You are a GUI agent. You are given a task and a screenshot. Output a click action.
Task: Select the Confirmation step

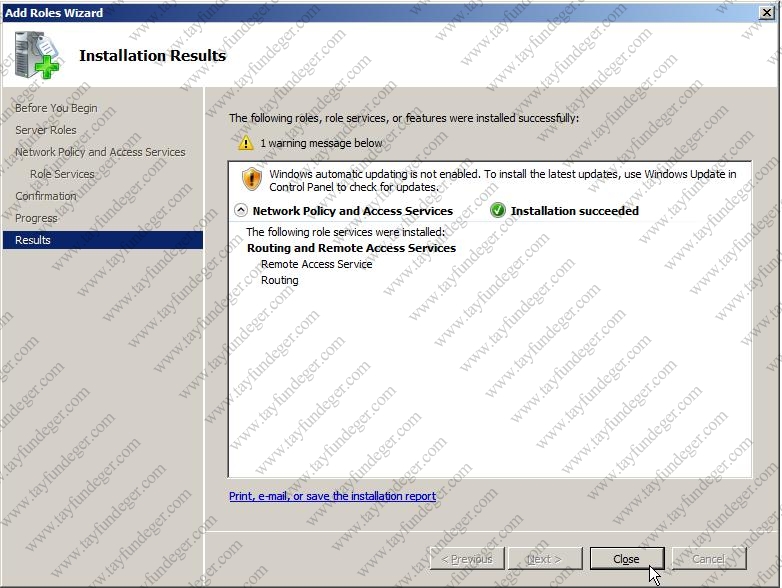pyautogui.click(x=45, y=196)
